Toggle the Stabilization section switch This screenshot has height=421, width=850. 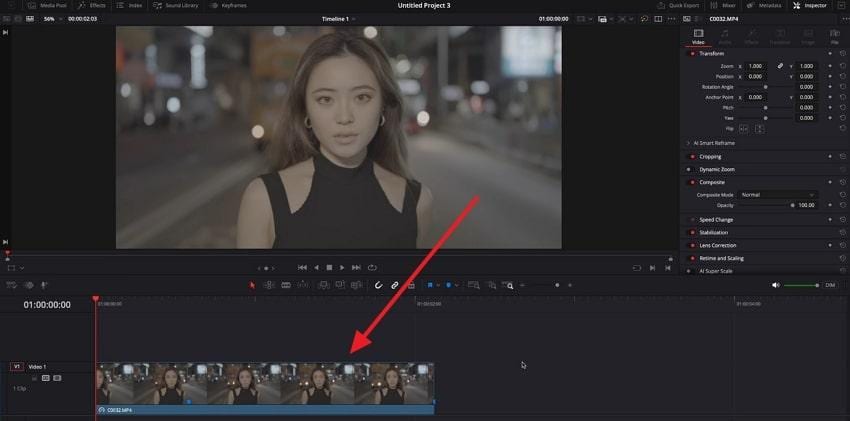pyautogui.click(x=692, y=232)
